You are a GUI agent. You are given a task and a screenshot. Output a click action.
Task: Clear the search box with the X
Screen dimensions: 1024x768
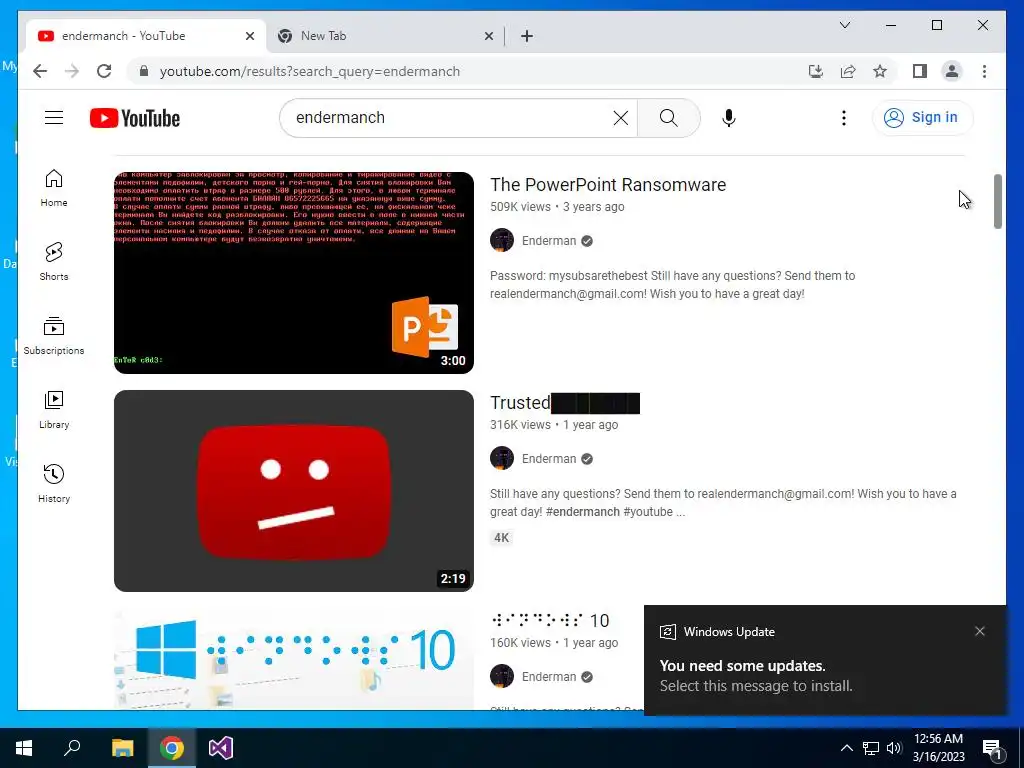(620, 118)
